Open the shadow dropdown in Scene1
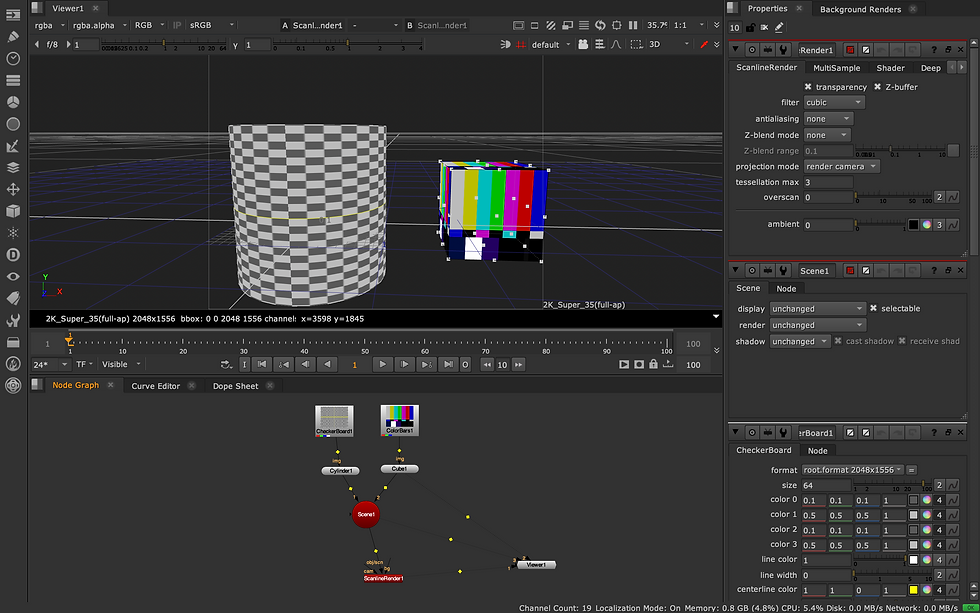The height and width of the screenshot is (613, 980). coord(800,341)
